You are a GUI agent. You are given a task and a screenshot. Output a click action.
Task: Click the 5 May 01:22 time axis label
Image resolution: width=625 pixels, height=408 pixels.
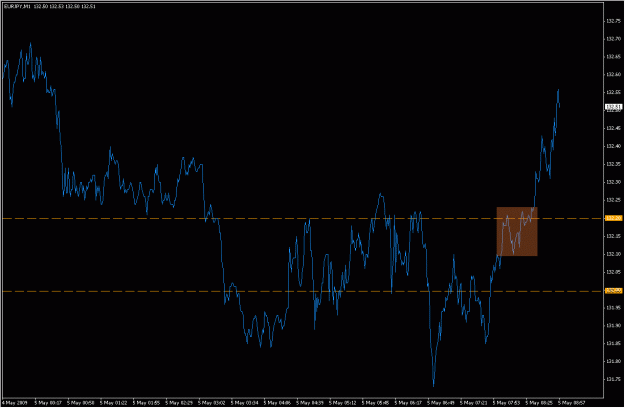(x=114, y=403)
